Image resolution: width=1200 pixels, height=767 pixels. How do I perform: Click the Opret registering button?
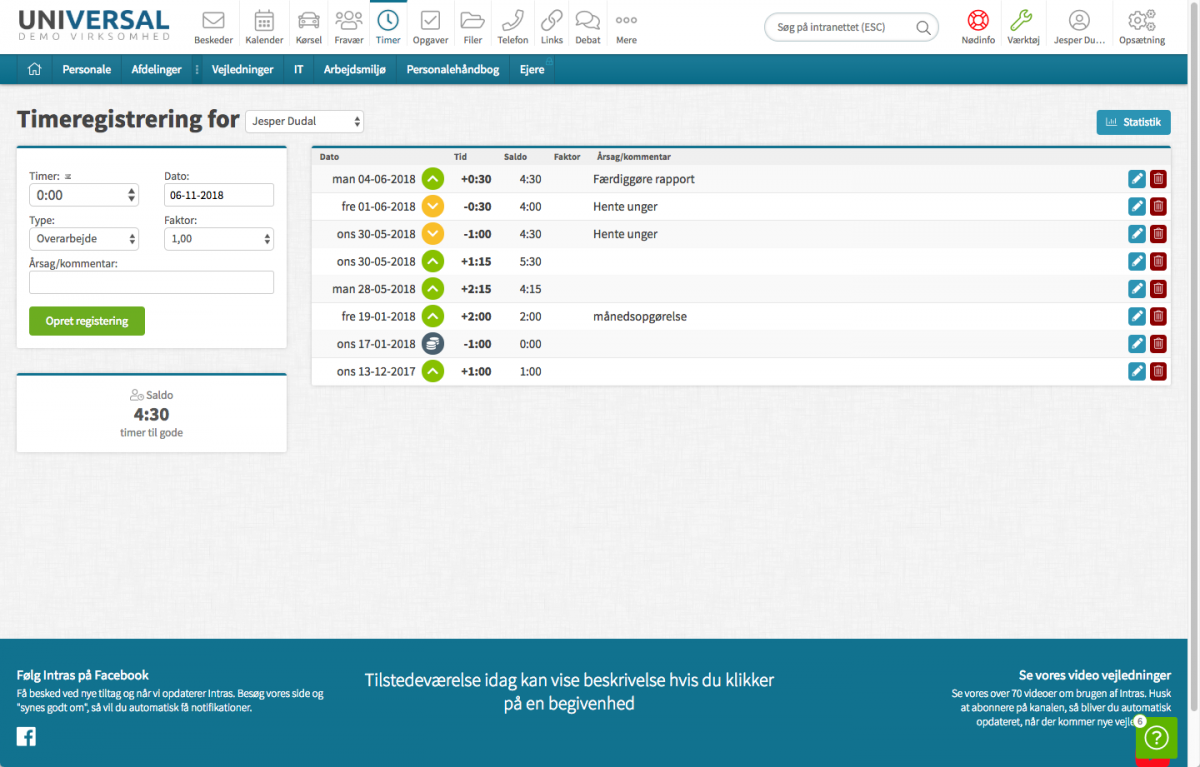(87, 321)
